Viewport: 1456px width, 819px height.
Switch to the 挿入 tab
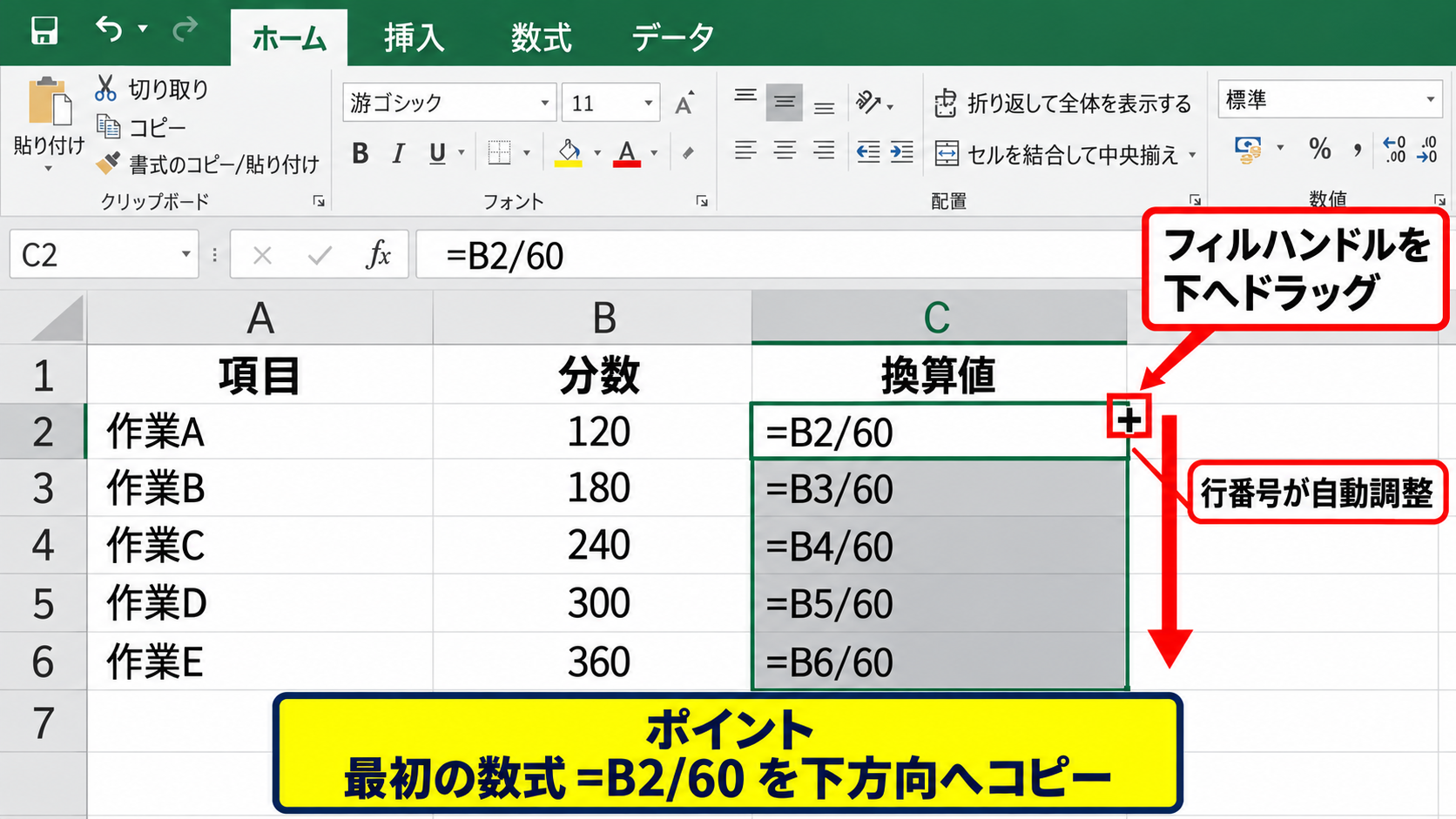tap(415, 38)
